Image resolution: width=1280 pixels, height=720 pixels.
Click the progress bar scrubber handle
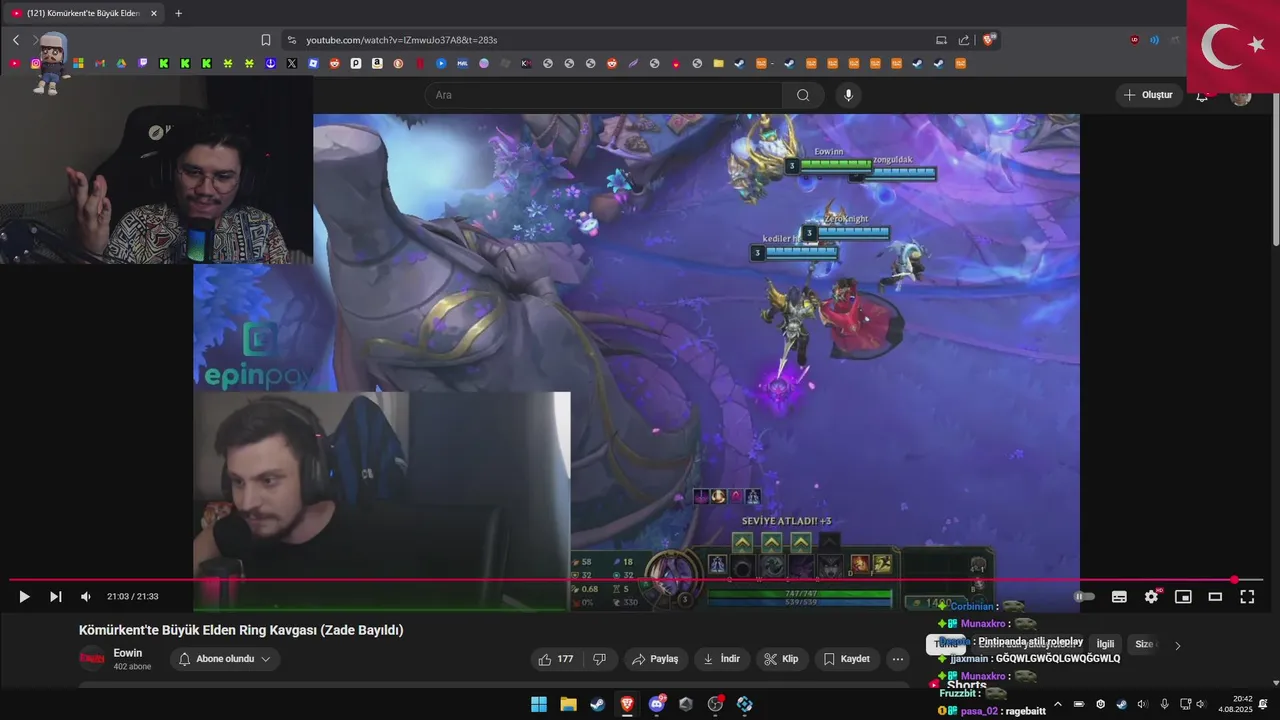tap(1234, 580)
